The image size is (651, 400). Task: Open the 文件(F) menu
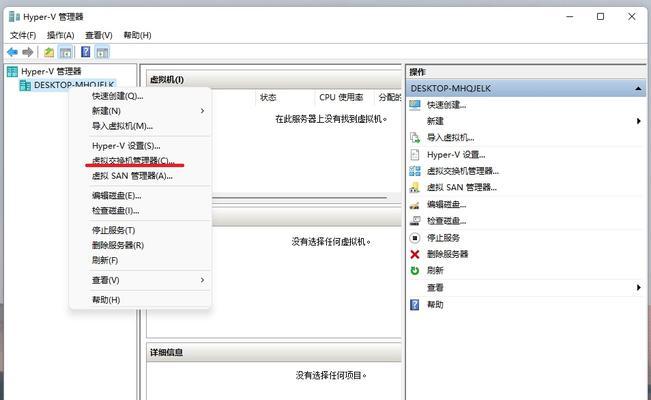[x=23, y=35]
